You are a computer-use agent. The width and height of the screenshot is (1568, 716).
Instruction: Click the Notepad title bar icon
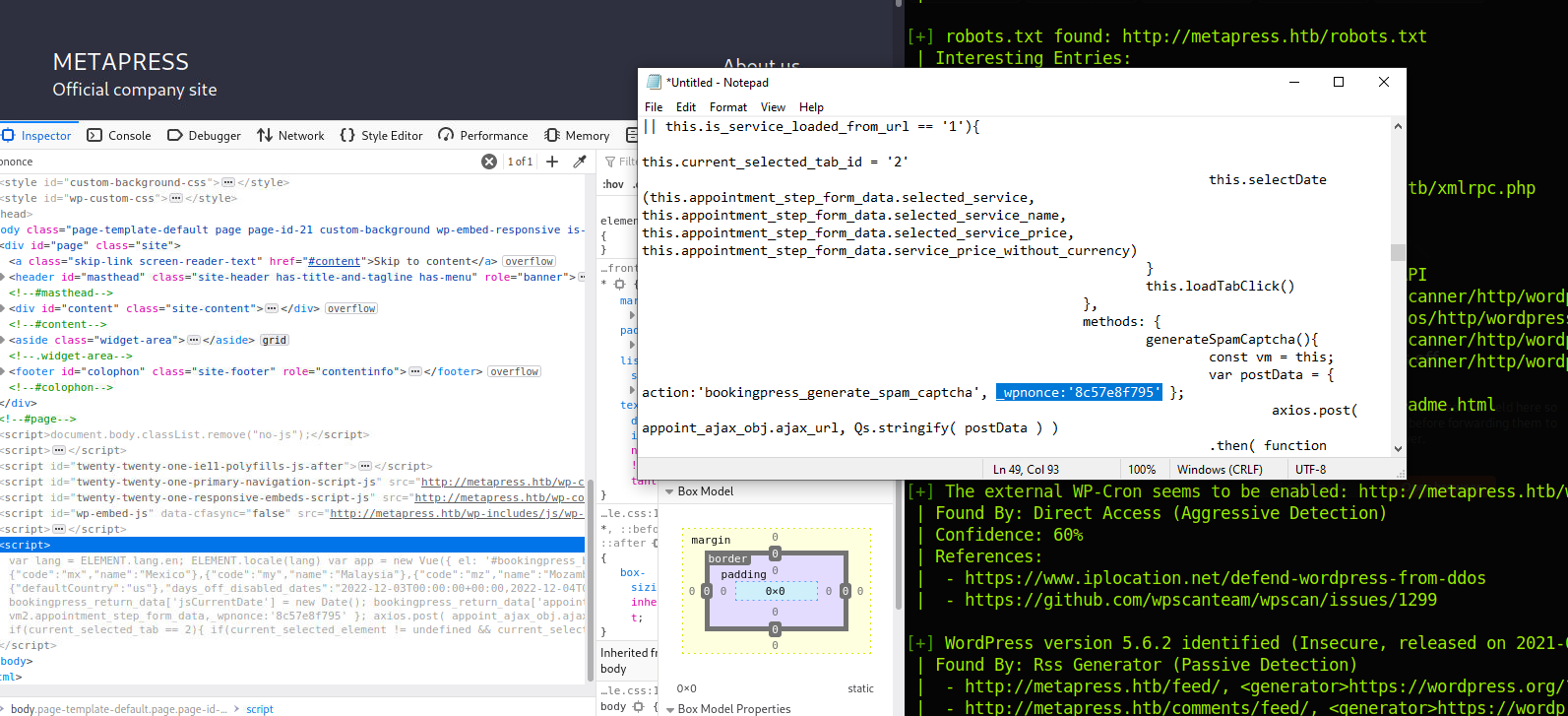point(654,82)
